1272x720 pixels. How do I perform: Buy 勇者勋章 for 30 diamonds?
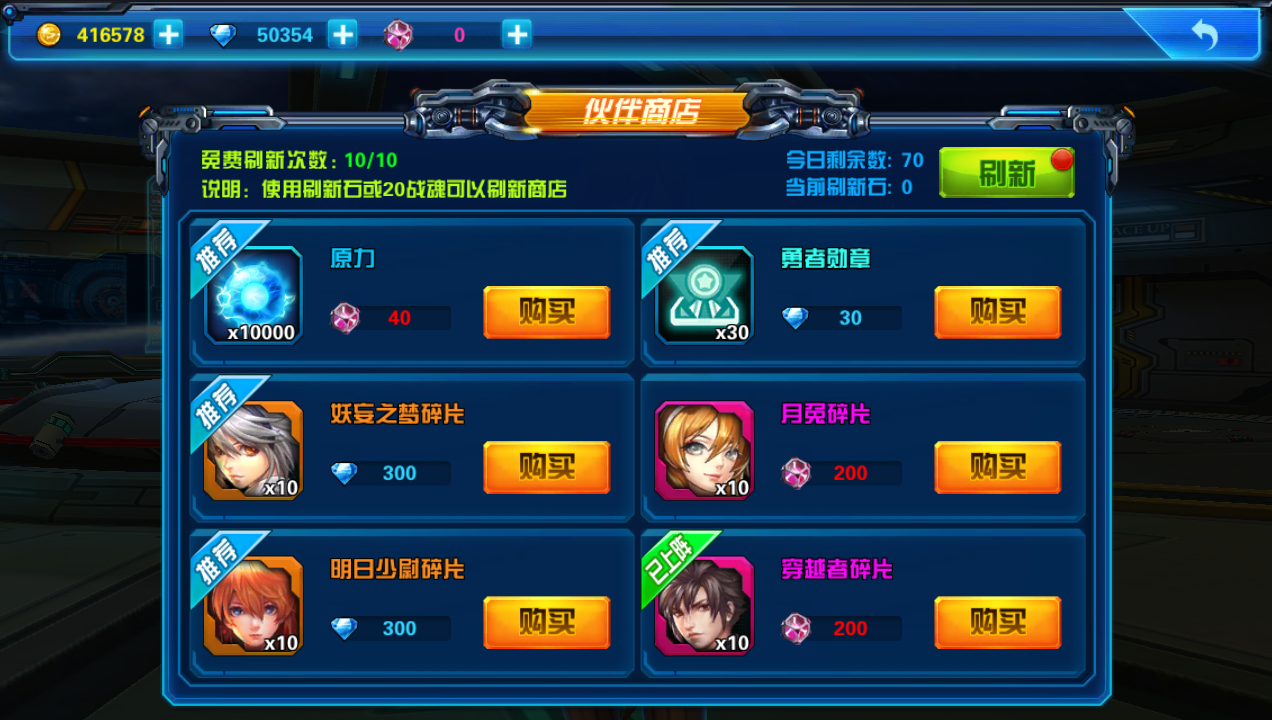pos(998,312)
